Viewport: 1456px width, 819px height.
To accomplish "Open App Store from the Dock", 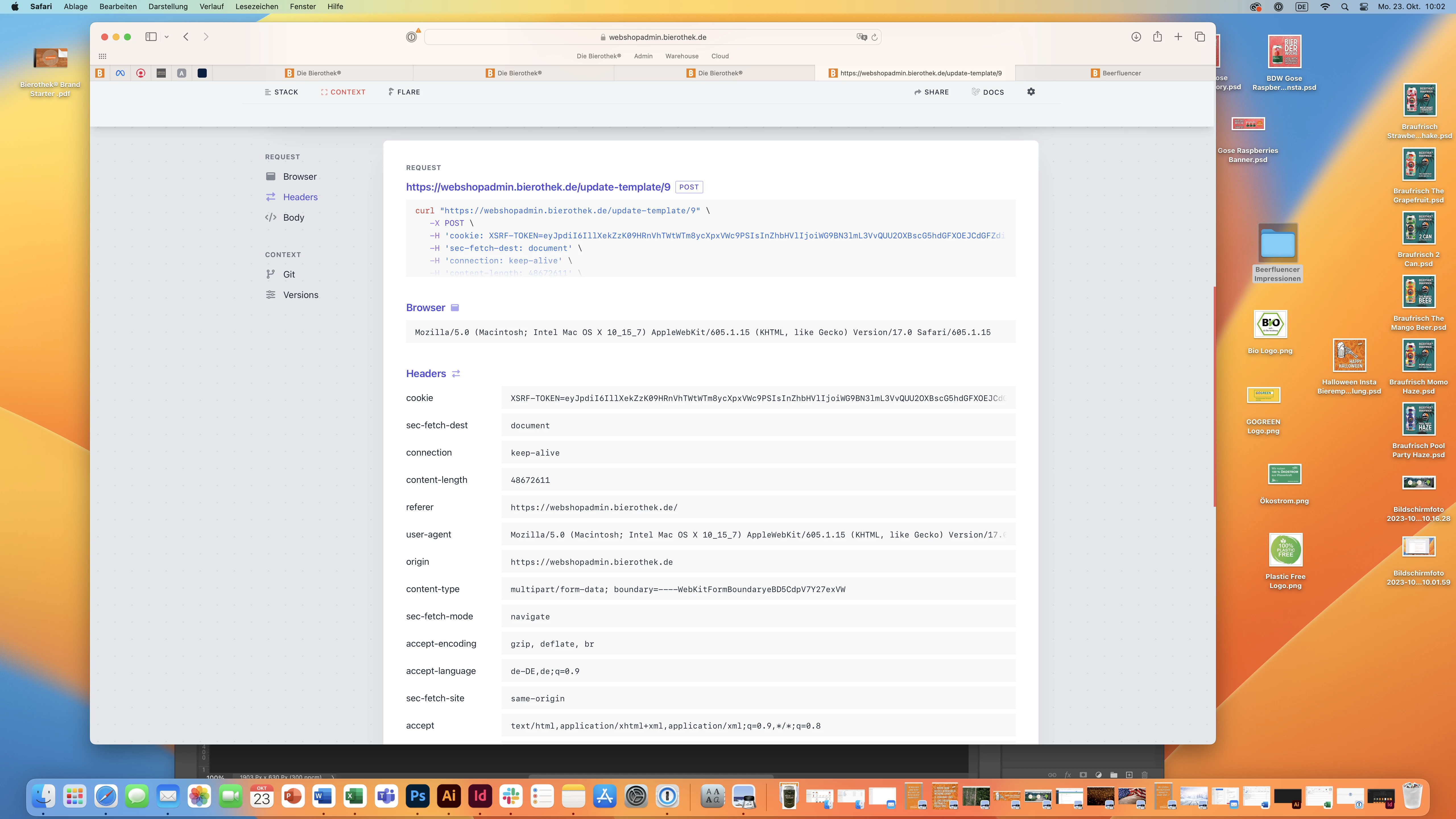I will click(x=605, y=796).
